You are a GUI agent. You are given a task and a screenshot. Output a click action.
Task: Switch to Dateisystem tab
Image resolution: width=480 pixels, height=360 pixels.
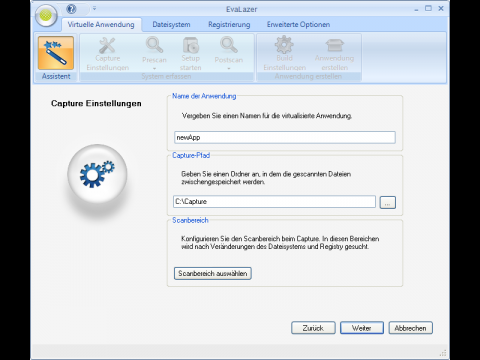point(171,24)
